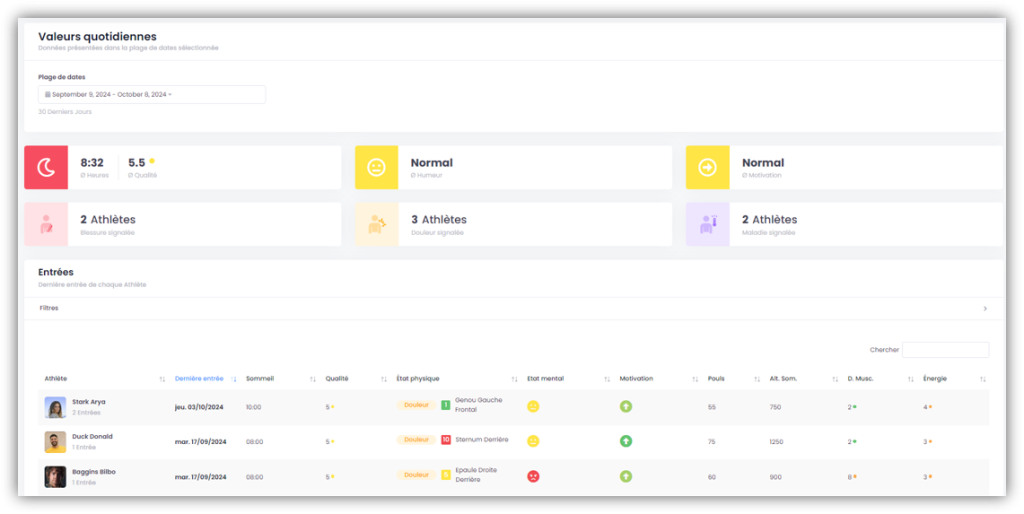This screenshot has width=1024, height=514.
Task: Open Duck Donald's athlete name link
Action: 92,436
